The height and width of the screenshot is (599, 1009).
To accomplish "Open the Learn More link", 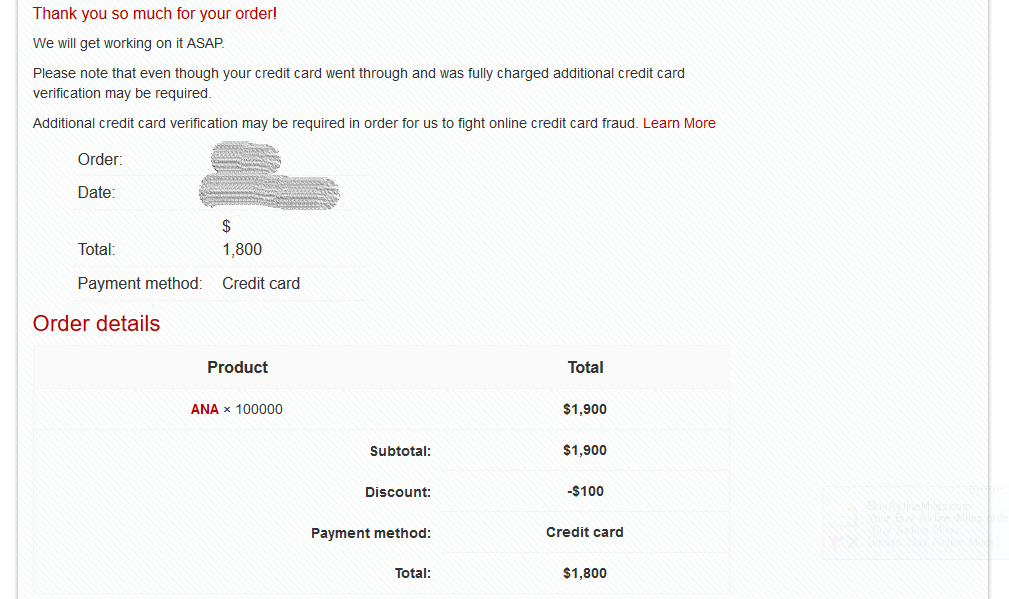I will click(679, 123).
